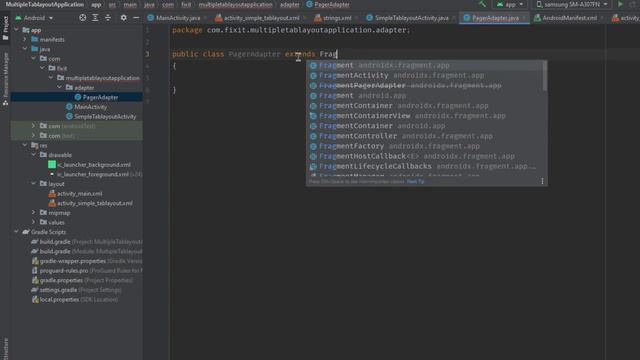The width and height of the screenshot is (640, 360).
Task: Collapse the Gradle Scripts node
Action: tap(16, 232)
